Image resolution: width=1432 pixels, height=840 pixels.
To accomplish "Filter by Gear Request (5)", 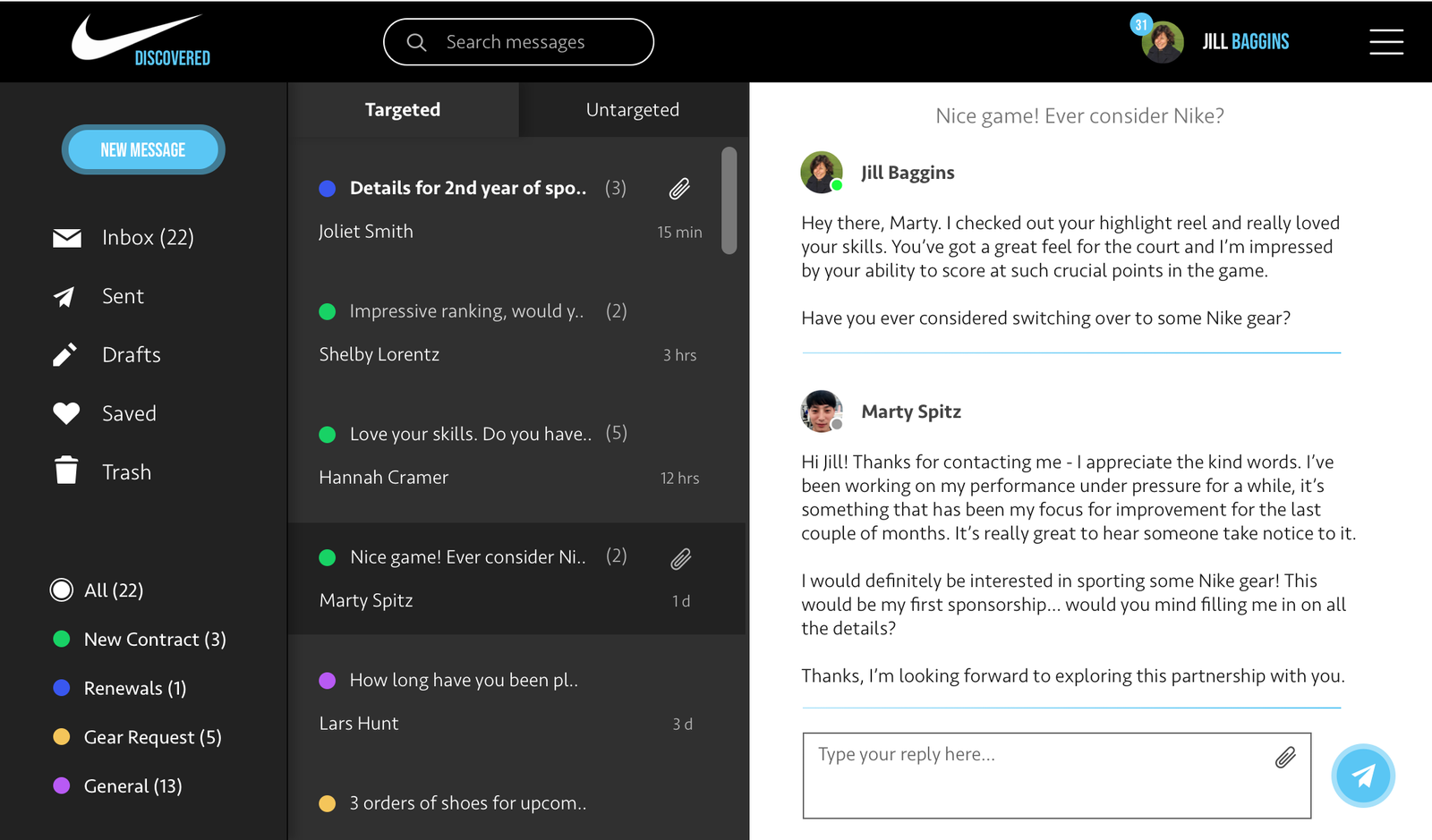I will coord(152,737).
